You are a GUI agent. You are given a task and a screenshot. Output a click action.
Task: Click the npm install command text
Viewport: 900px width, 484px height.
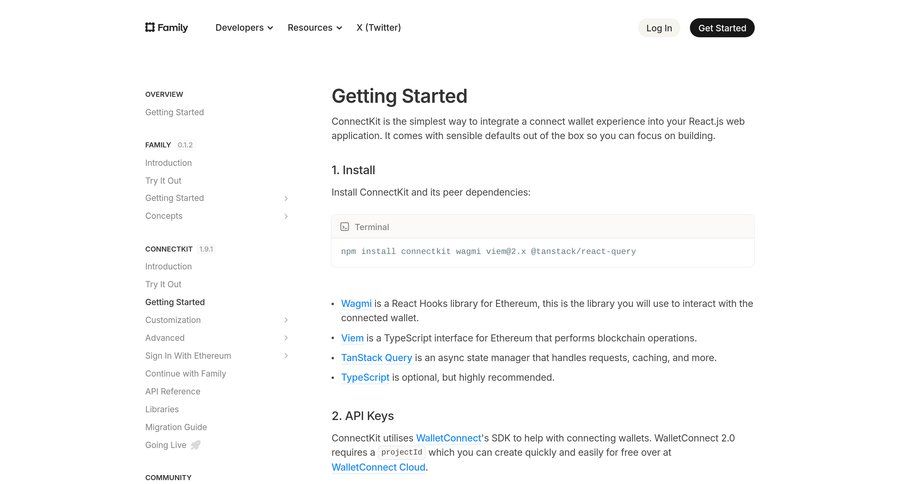tap(488, 251)
